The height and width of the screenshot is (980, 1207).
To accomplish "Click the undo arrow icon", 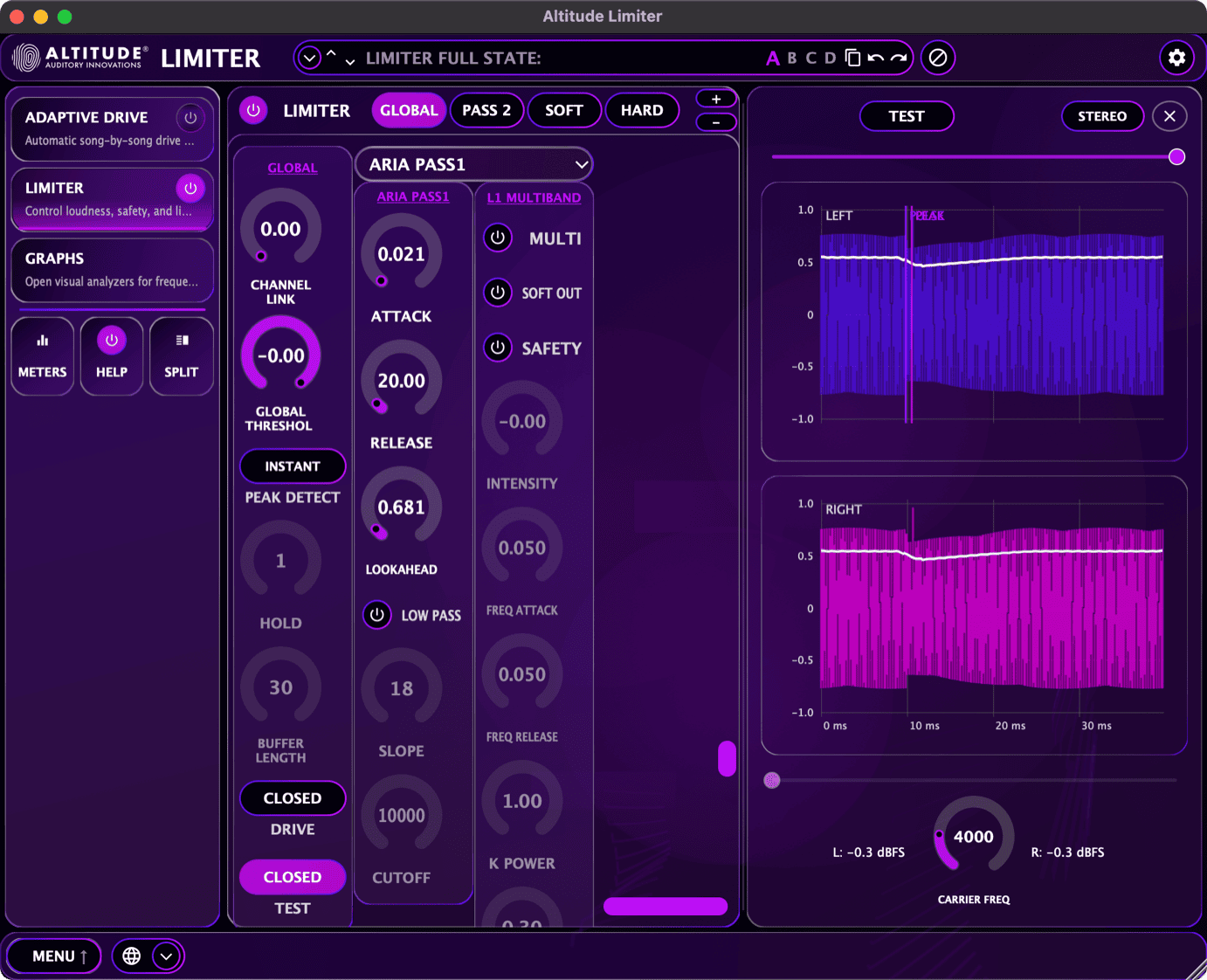I will [876, 59].
